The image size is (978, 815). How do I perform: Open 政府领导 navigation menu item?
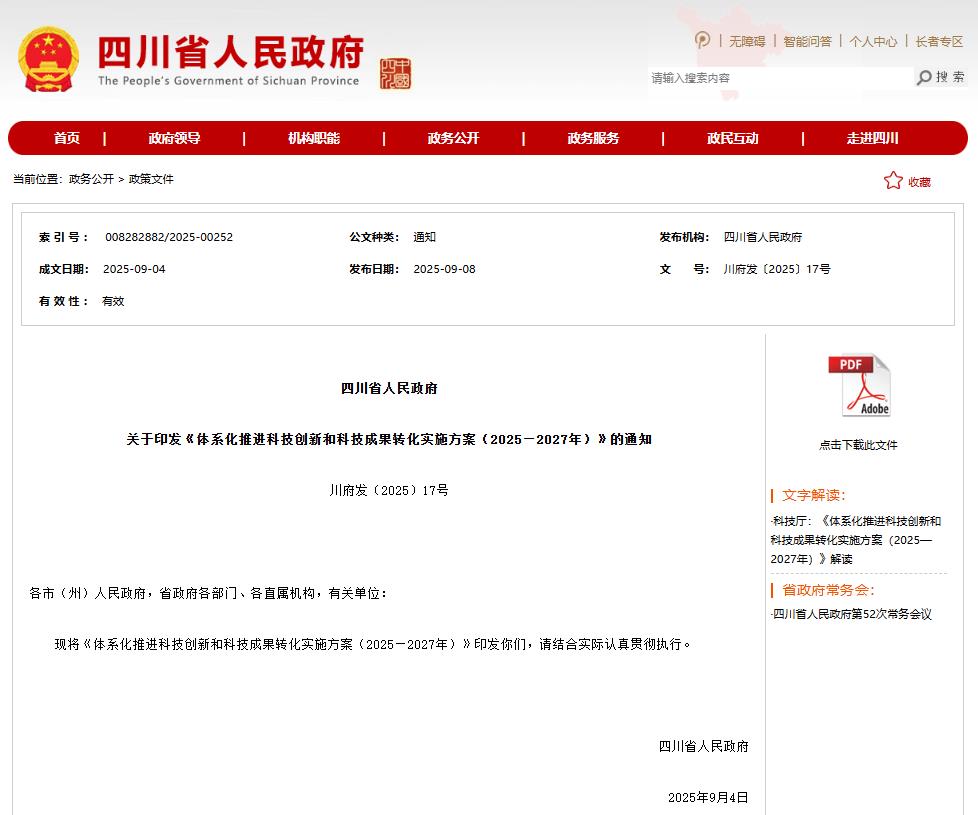pyautogui.click(x=174, y=138)
